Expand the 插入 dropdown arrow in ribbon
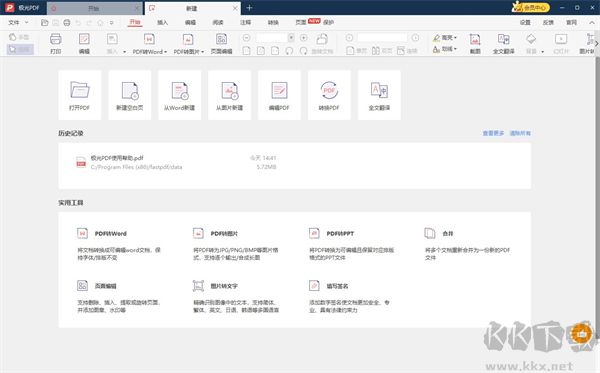 click(x=124, y=52)
